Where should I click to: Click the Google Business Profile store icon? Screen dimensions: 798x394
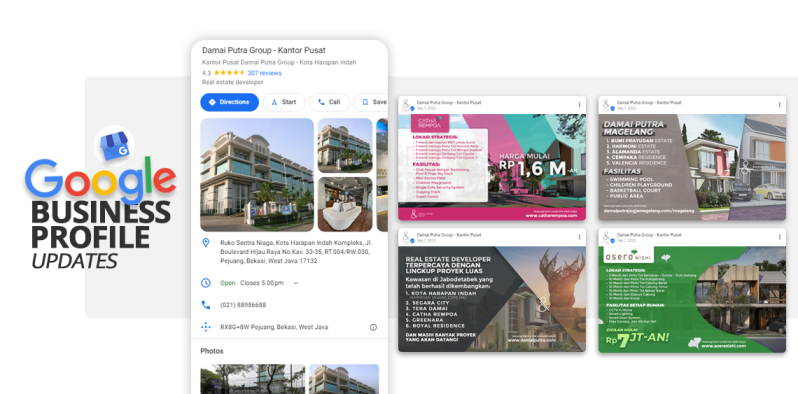[115, 146]
